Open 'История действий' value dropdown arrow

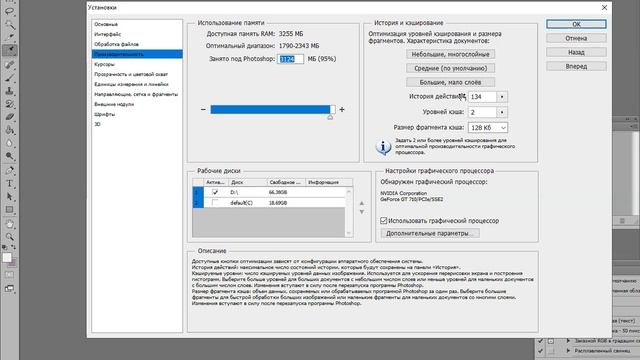(x=502, y=97)
